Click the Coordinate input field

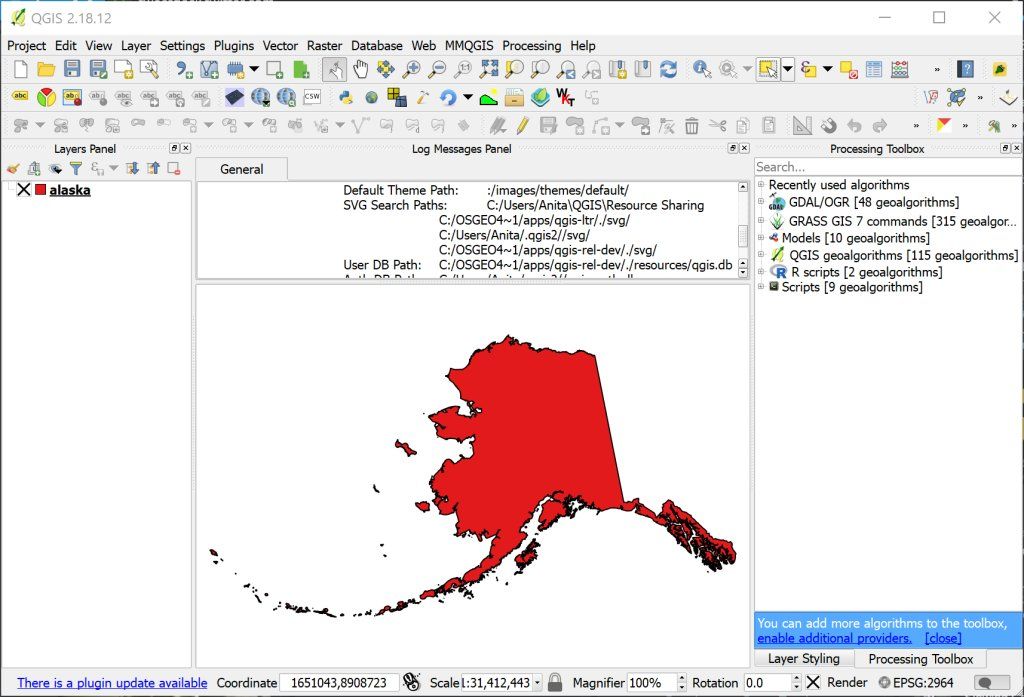click(339, 683)
